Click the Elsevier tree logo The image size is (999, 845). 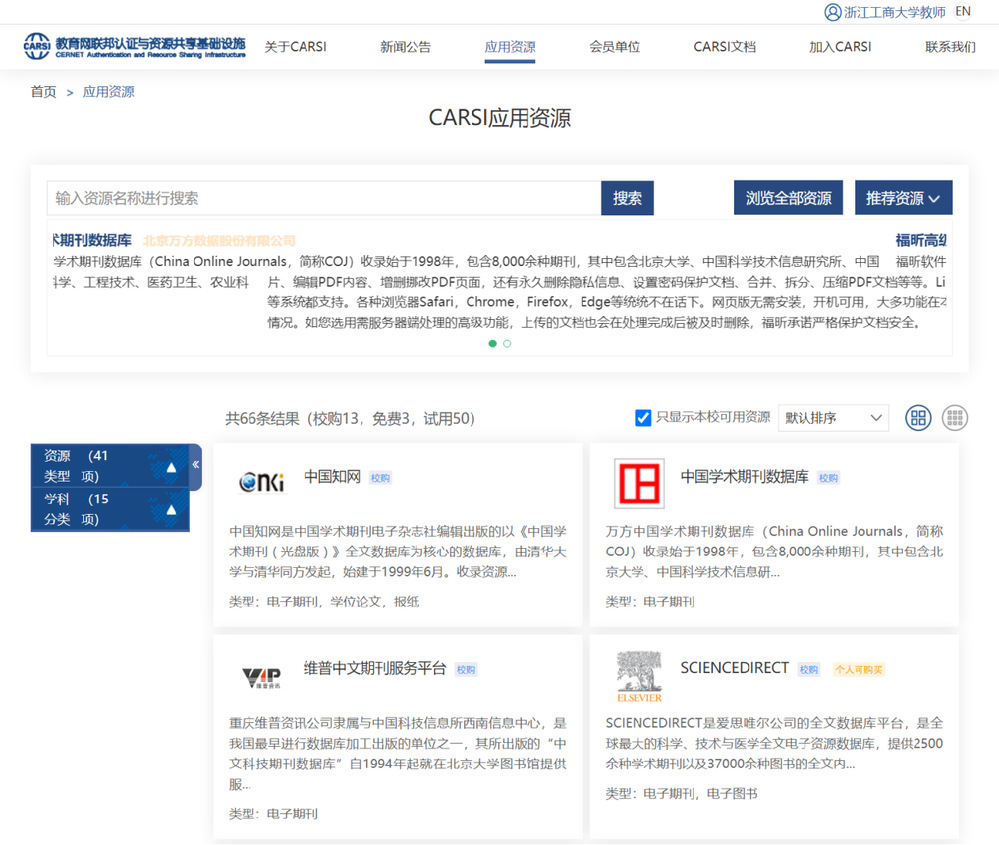point(639,676)
